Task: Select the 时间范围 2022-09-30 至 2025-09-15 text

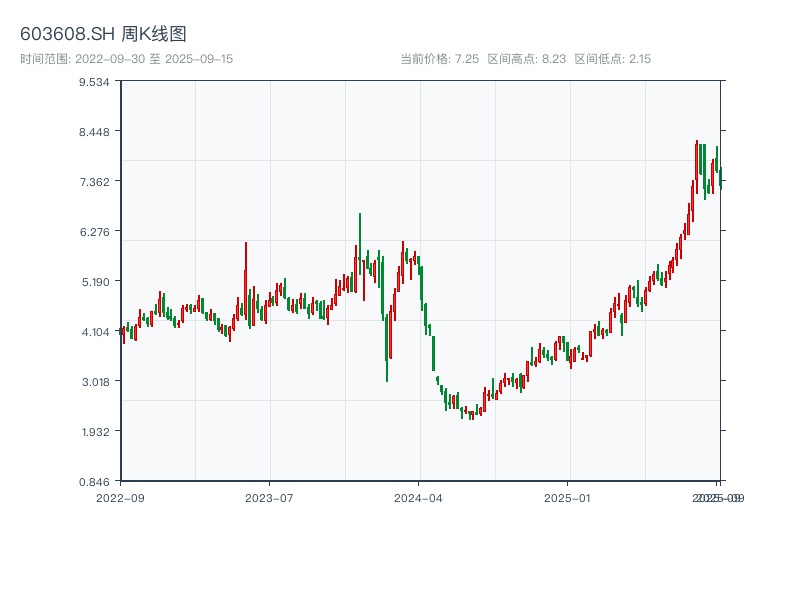Action: pos(127,59)
